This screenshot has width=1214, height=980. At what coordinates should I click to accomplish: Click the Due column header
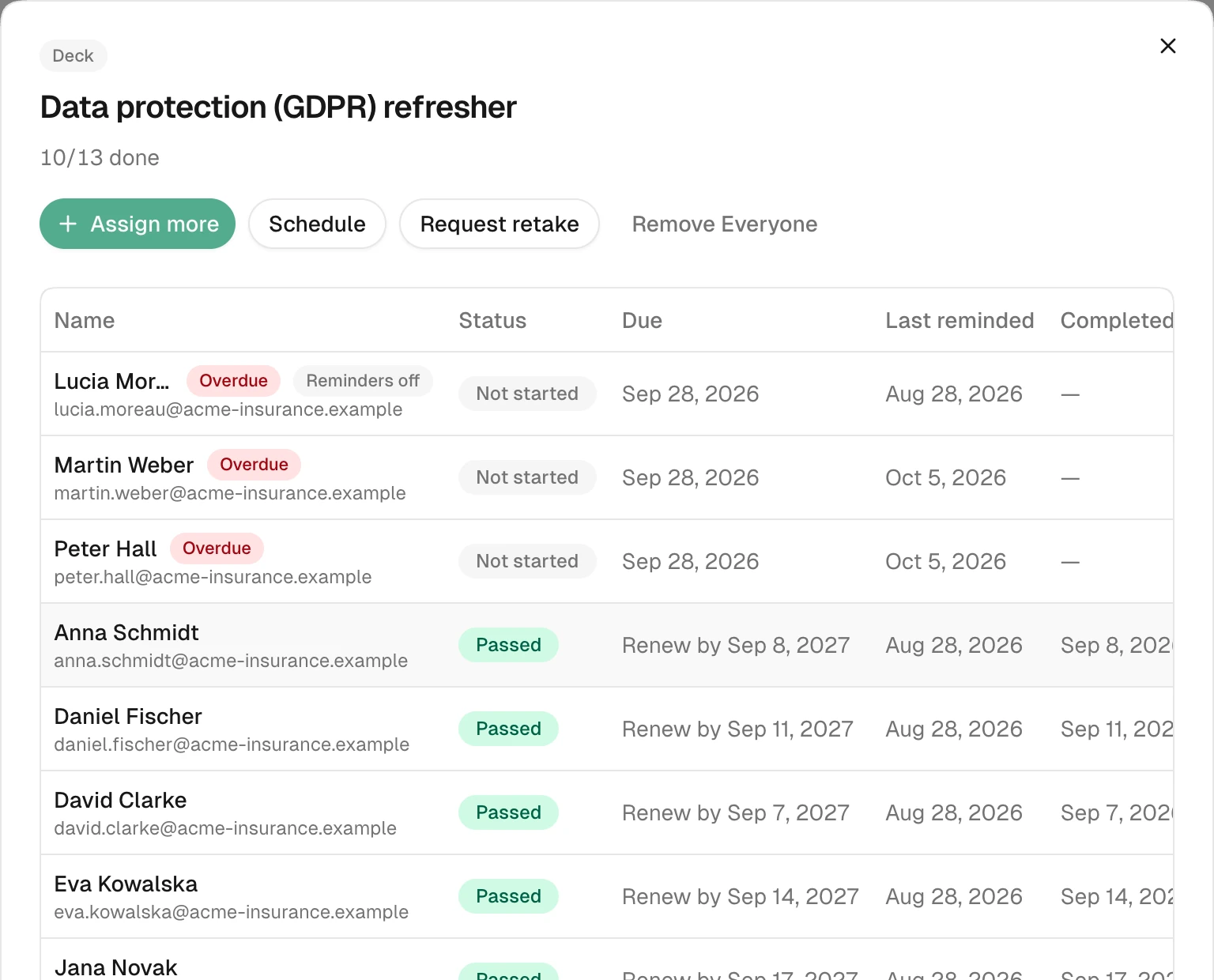point(642,320)
